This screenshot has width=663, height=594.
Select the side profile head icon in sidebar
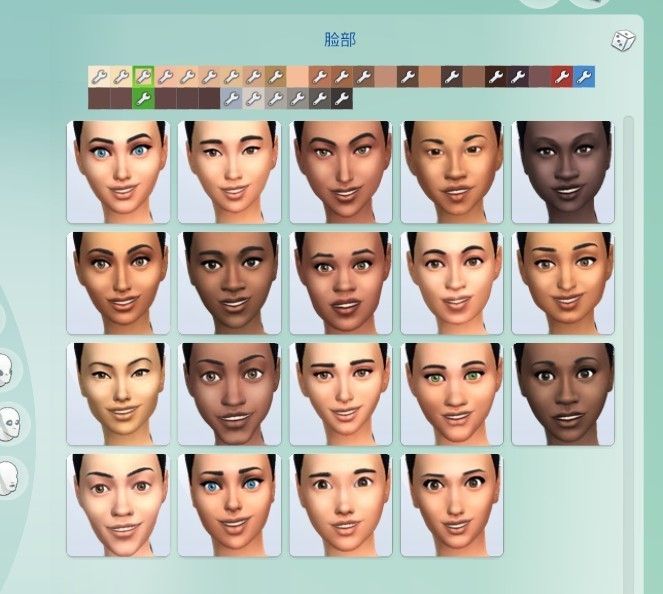click(x=8, y=479)
